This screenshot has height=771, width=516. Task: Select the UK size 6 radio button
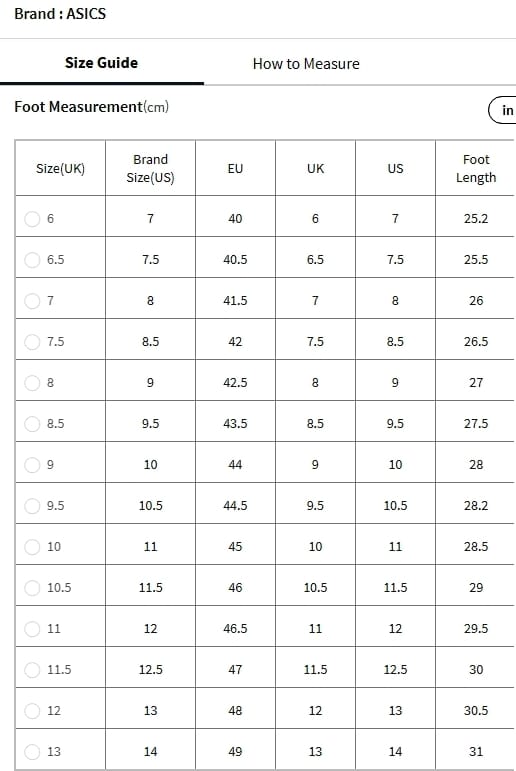[32, 219]
